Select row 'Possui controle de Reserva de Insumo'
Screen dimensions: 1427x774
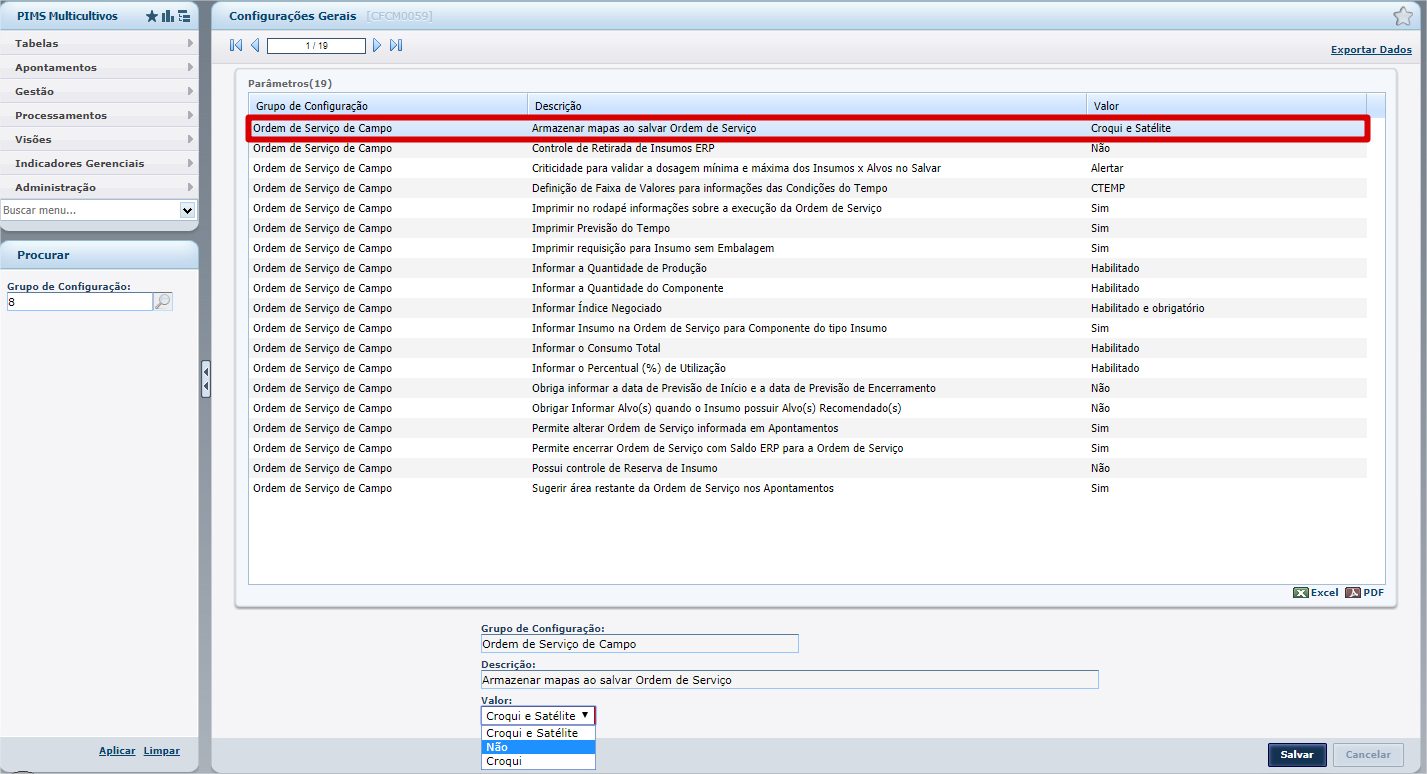[x=807, y=468]
